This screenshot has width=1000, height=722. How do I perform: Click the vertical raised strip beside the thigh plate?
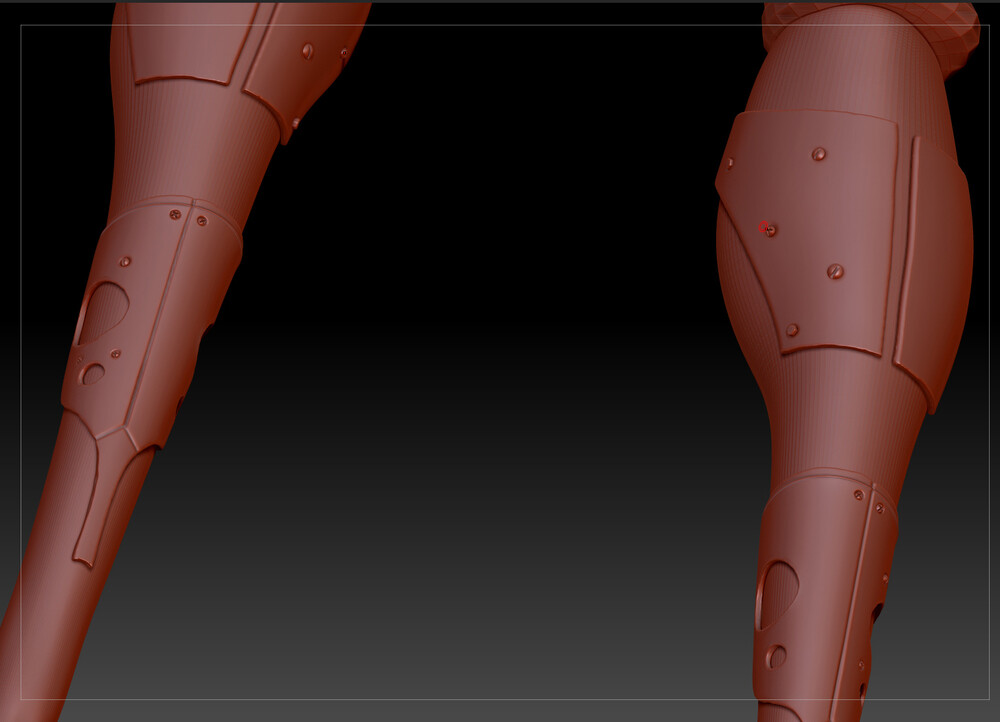point(907,249)
